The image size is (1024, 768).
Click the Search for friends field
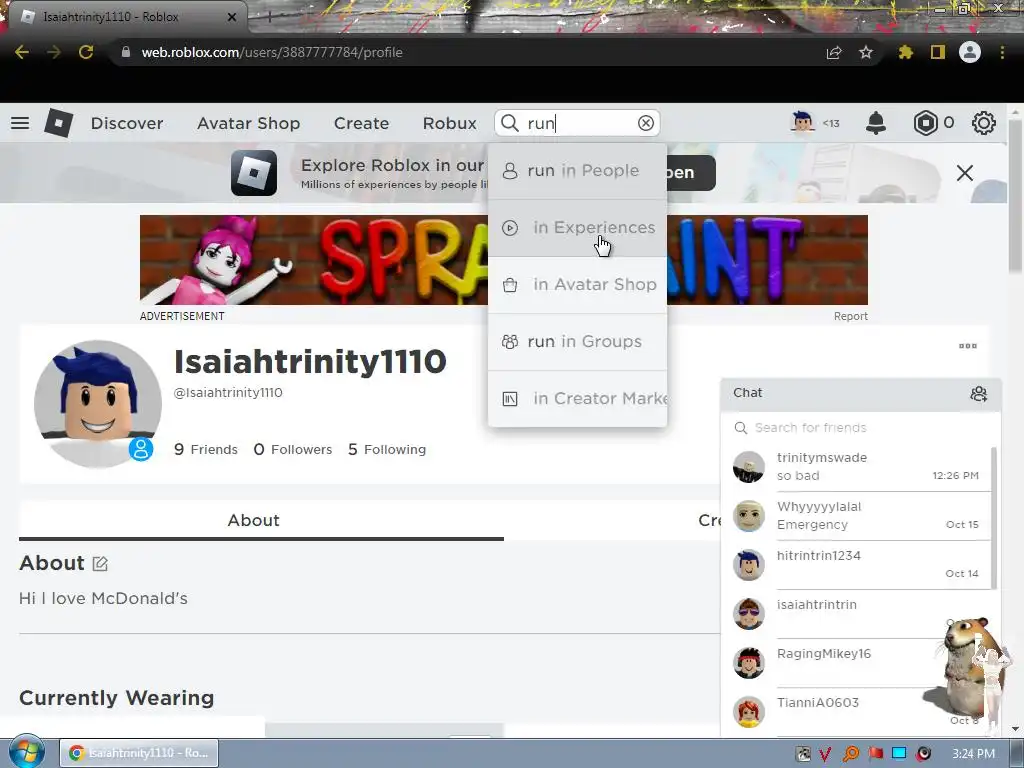[x=861, y=428]
